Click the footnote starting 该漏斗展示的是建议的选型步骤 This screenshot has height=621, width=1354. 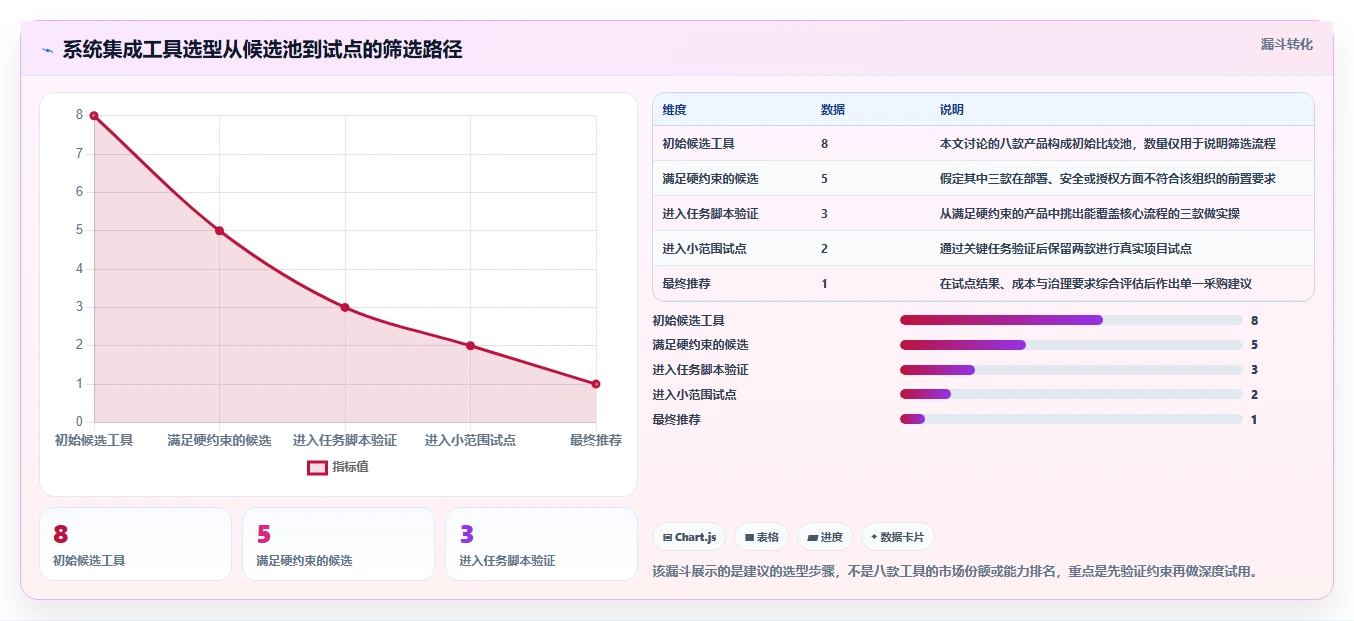(x=955, y=572)
